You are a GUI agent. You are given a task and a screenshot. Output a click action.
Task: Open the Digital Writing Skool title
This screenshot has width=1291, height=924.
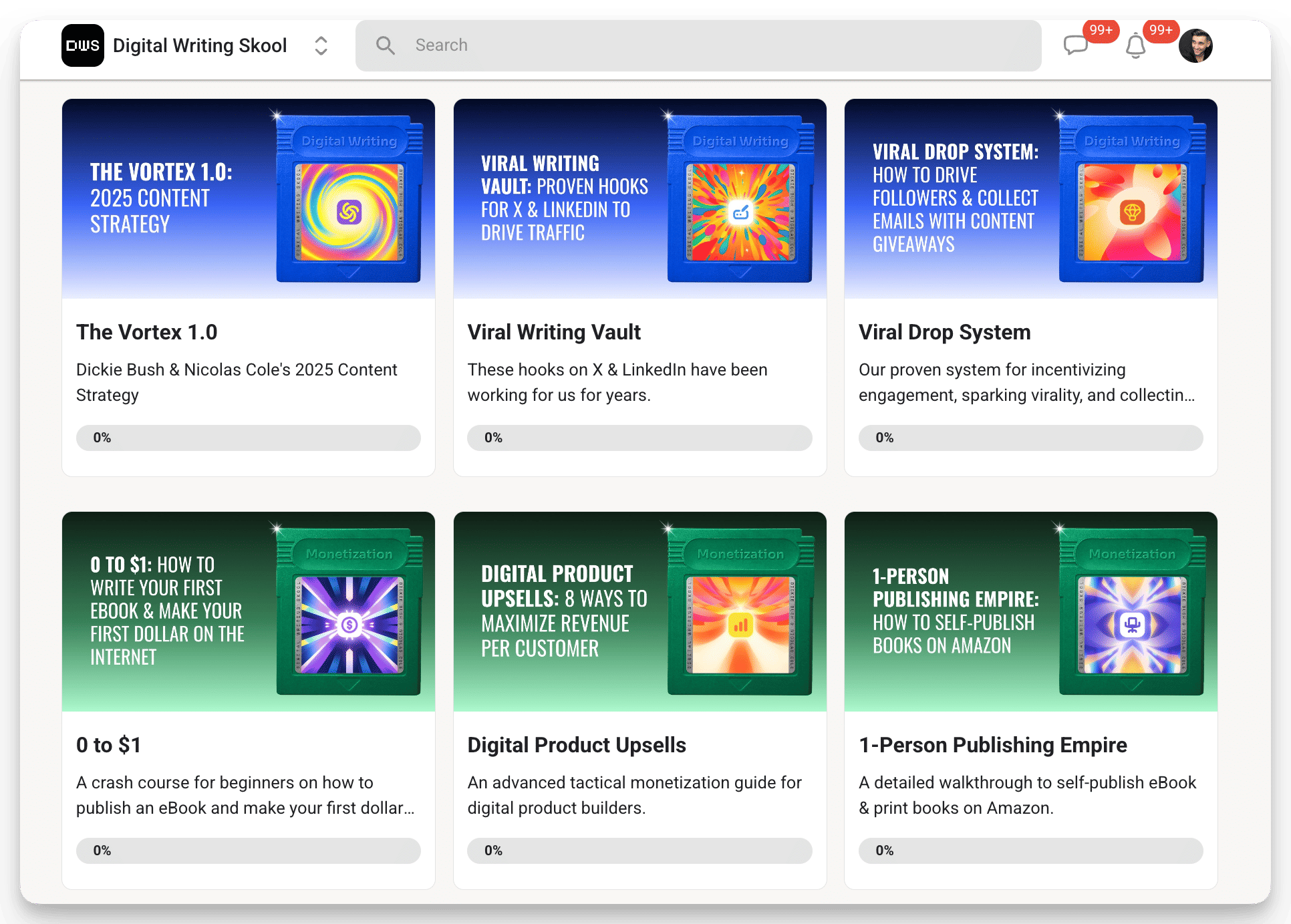pos(200,45)
